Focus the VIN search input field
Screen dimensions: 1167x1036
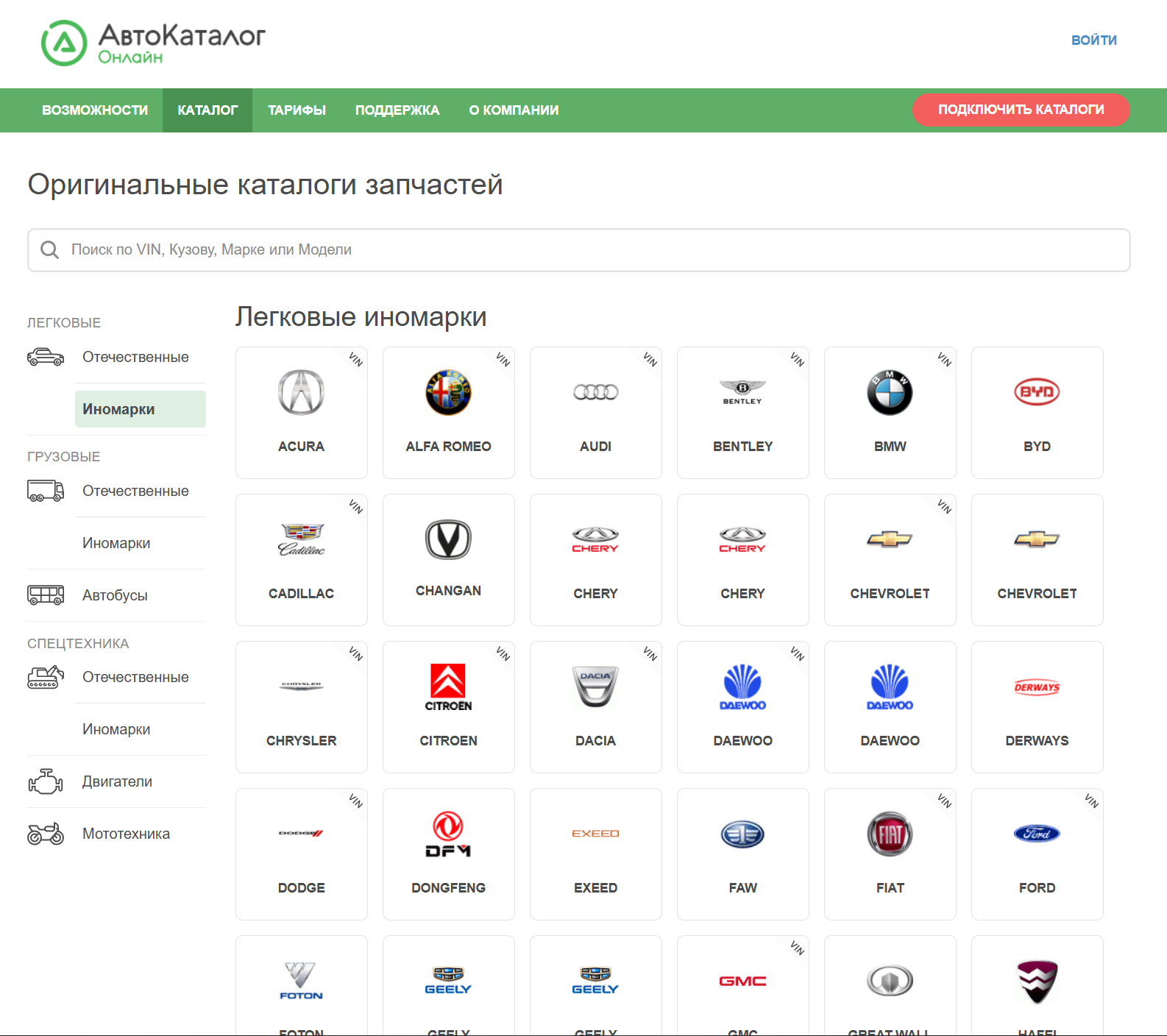(579, 250)
